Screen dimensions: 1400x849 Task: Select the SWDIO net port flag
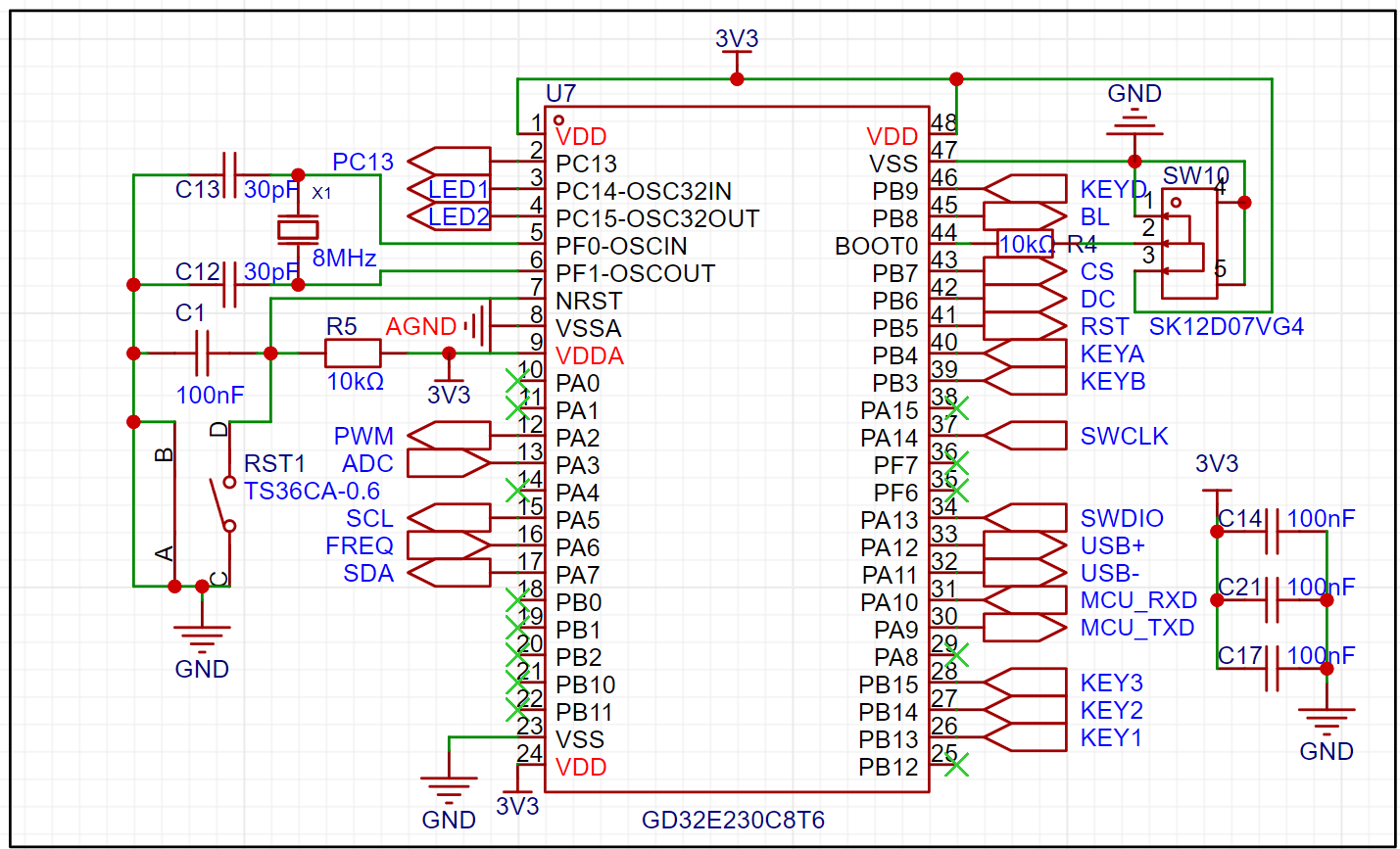point(1025,517)
